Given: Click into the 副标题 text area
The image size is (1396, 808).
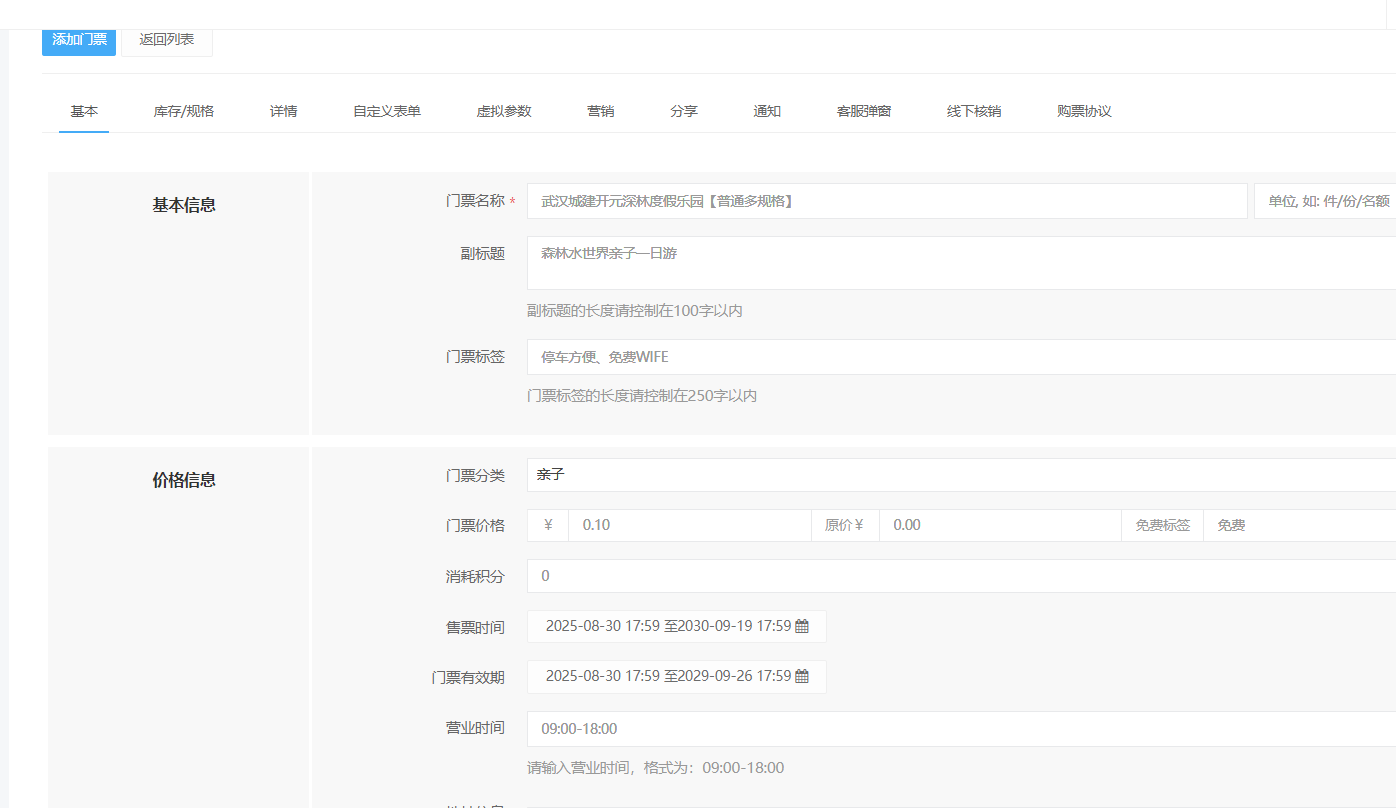Looking at the screenshot, I should point(960,263).
